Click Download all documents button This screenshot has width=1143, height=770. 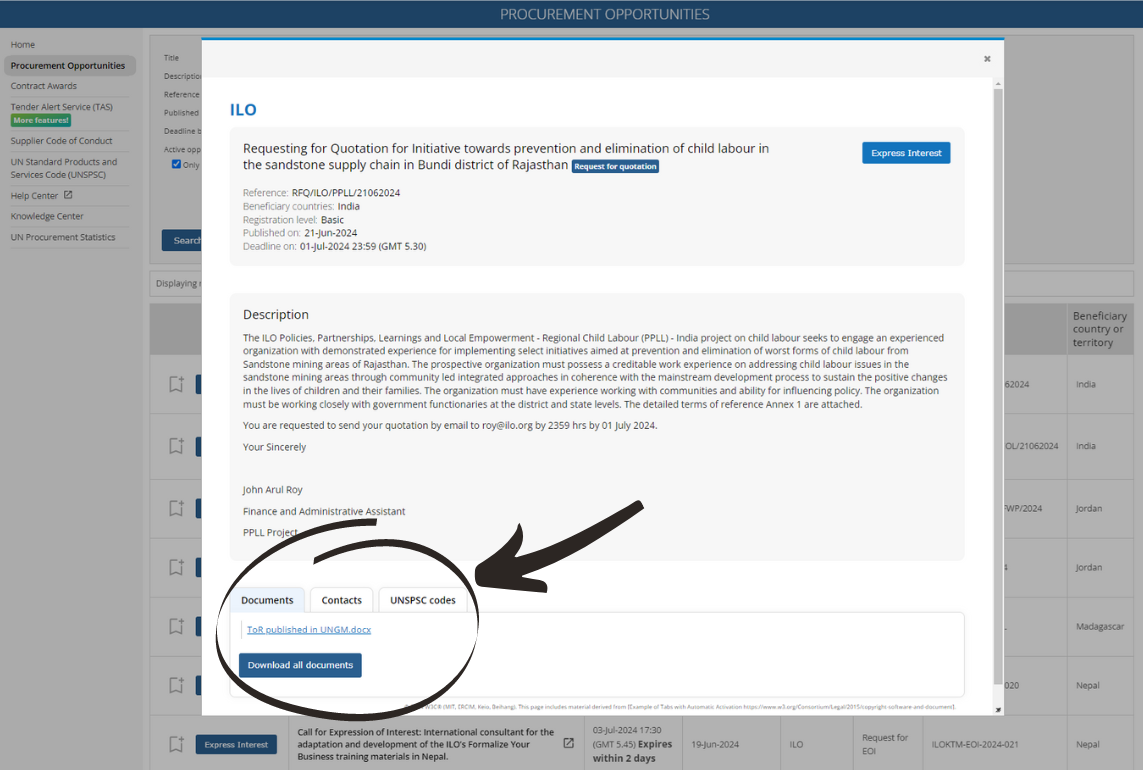tap(300, 665)
